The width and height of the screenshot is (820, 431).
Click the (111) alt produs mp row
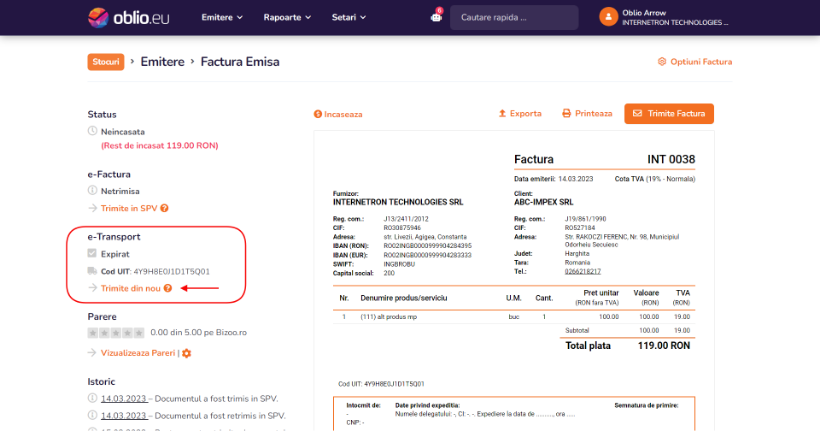tap(514, 317)
